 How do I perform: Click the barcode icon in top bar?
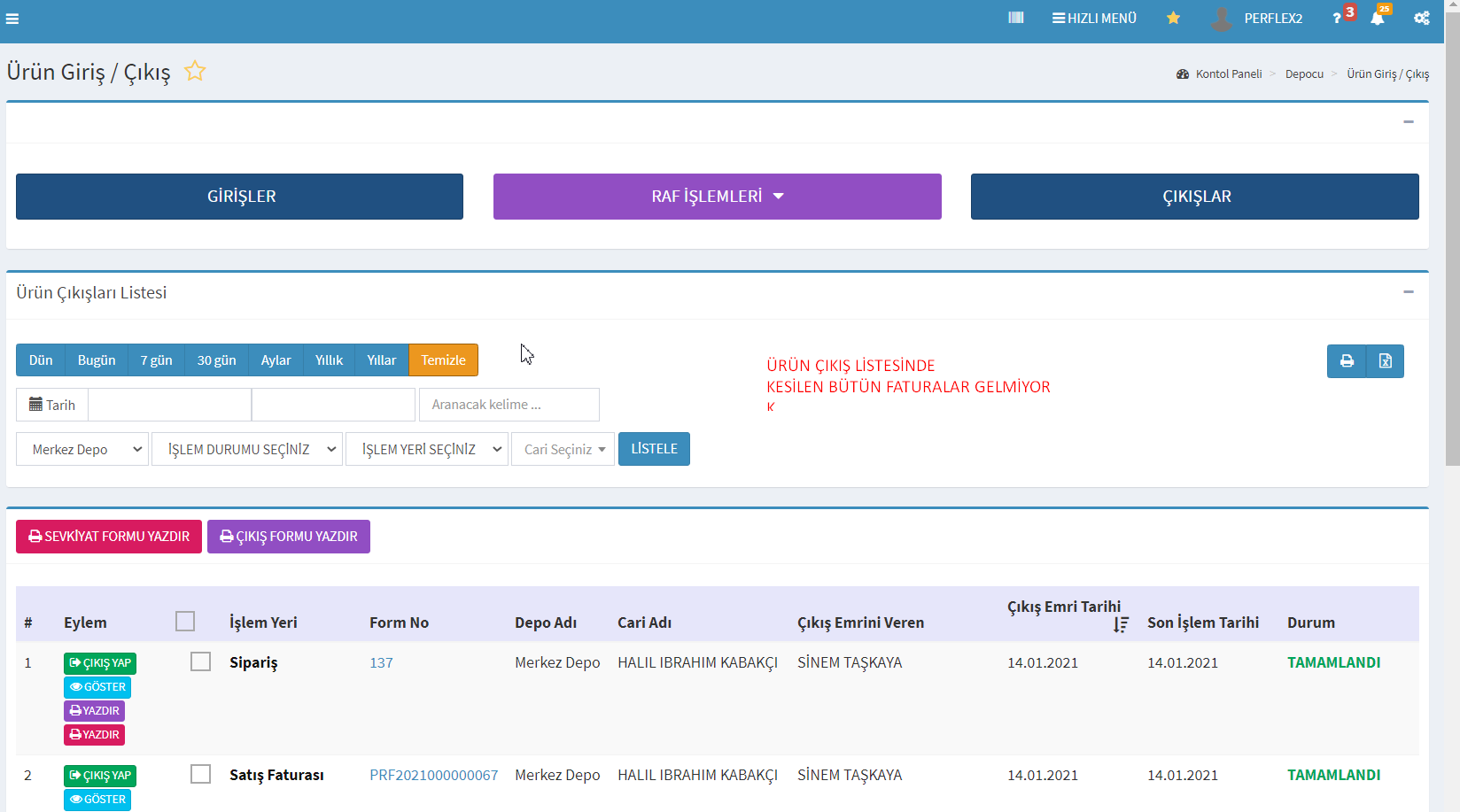coord(1016,18)
